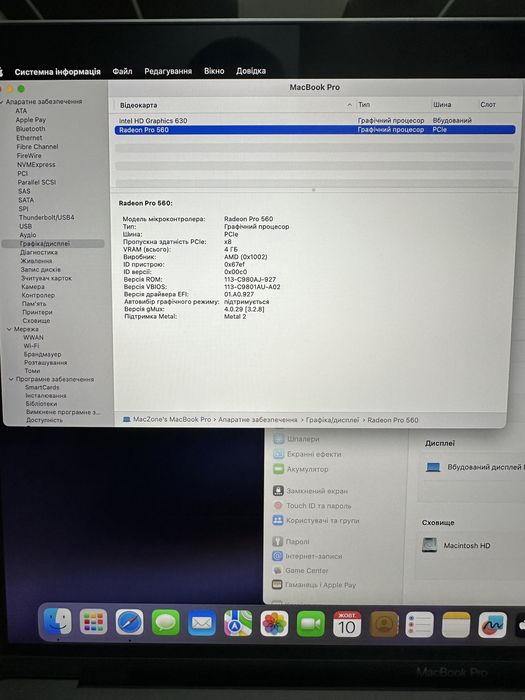Open Finder from the Dock
The image size is (525, 700).
(x=58, y=621)
